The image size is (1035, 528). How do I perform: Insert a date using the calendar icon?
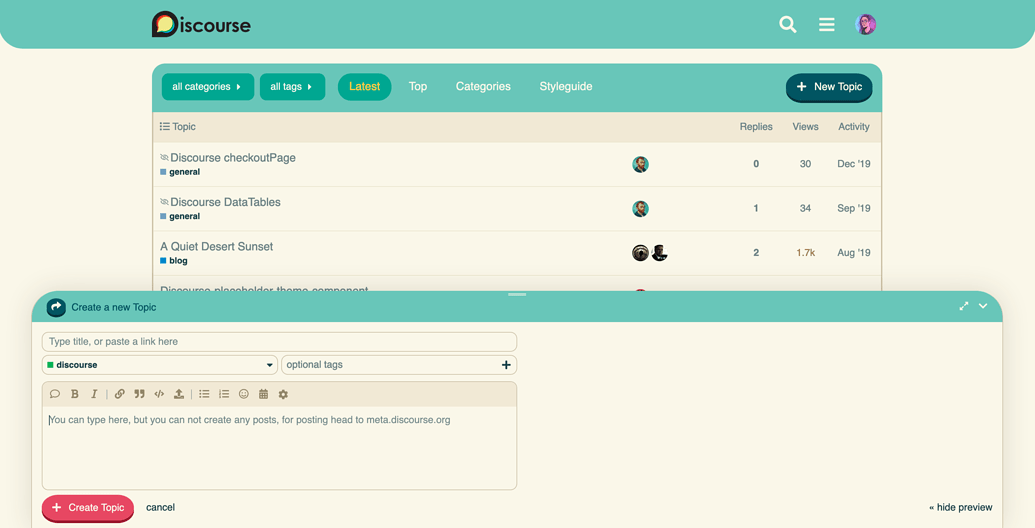click(263, 394)
